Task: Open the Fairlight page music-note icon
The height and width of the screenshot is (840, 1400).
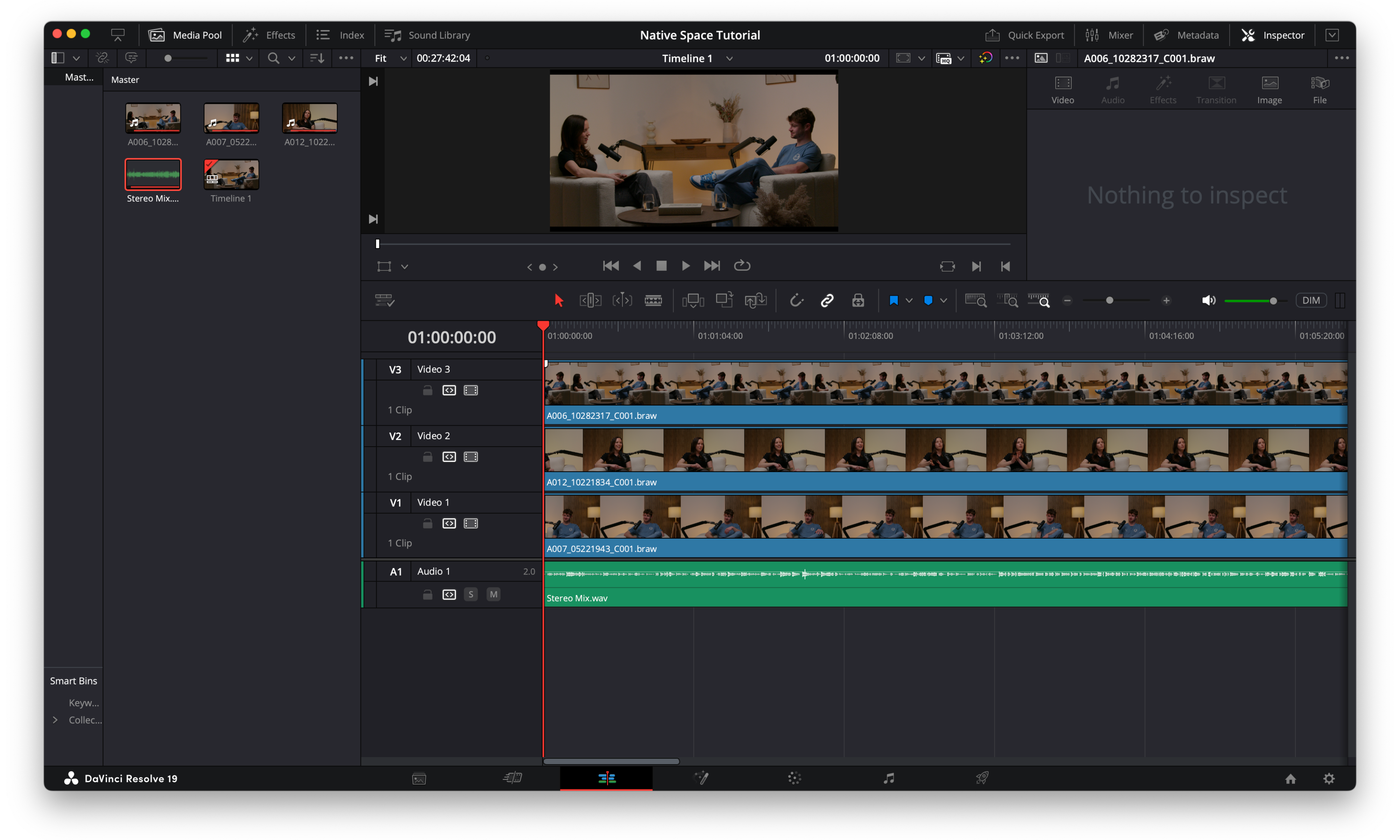Action: pyautogui.click(x=889, y=778)
